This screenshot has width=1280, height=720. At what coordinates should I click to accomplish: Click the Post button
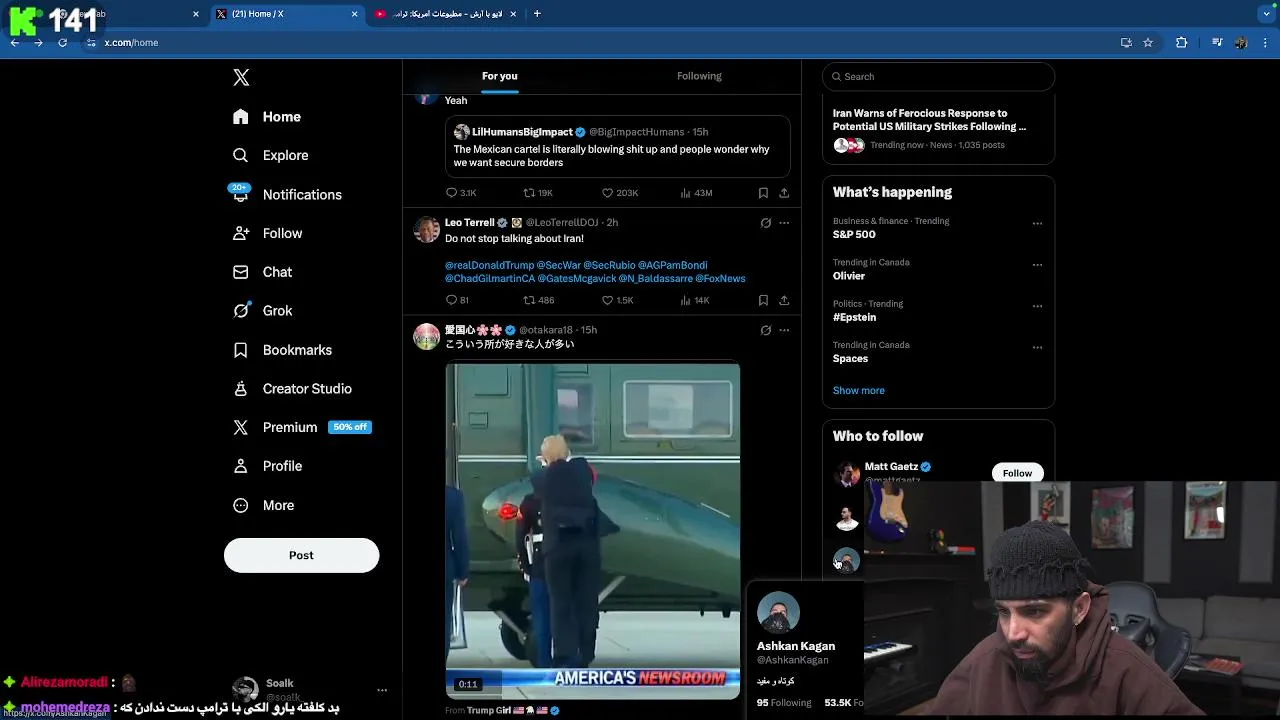[301, 555]
